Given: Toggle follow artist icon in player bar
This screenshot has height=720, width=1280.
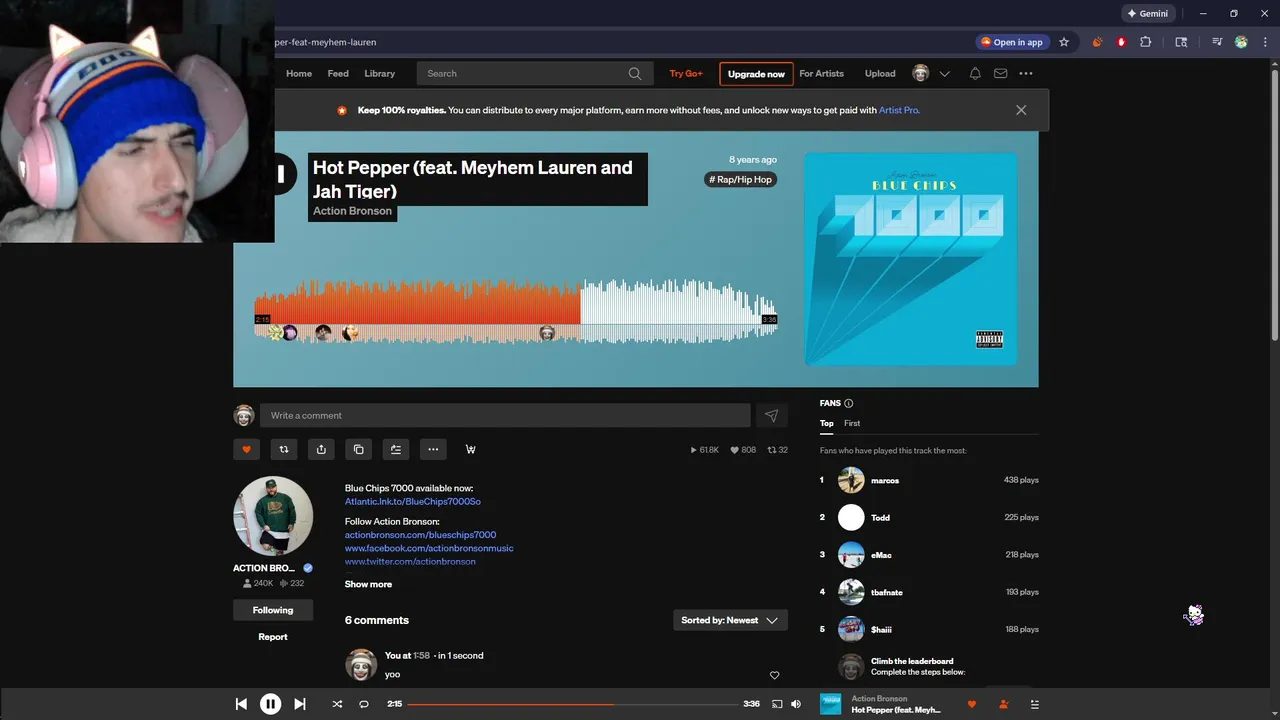Looking at the screenshot, I should [1003, 704].
